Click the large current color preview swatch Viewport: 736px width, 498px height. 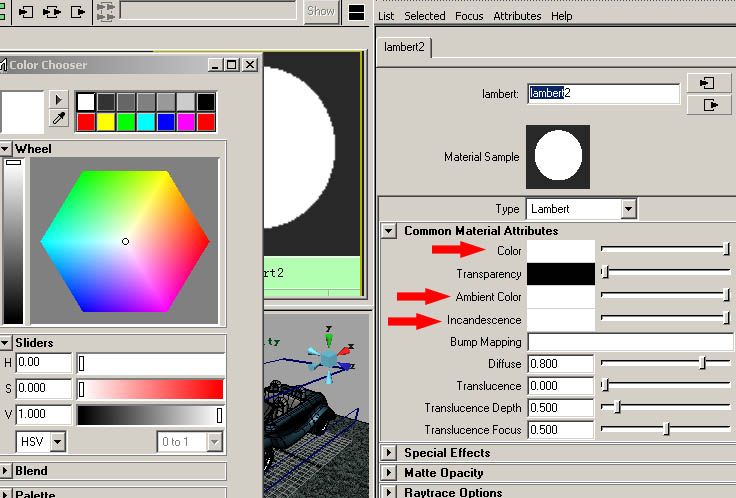(x=22, y=112)
